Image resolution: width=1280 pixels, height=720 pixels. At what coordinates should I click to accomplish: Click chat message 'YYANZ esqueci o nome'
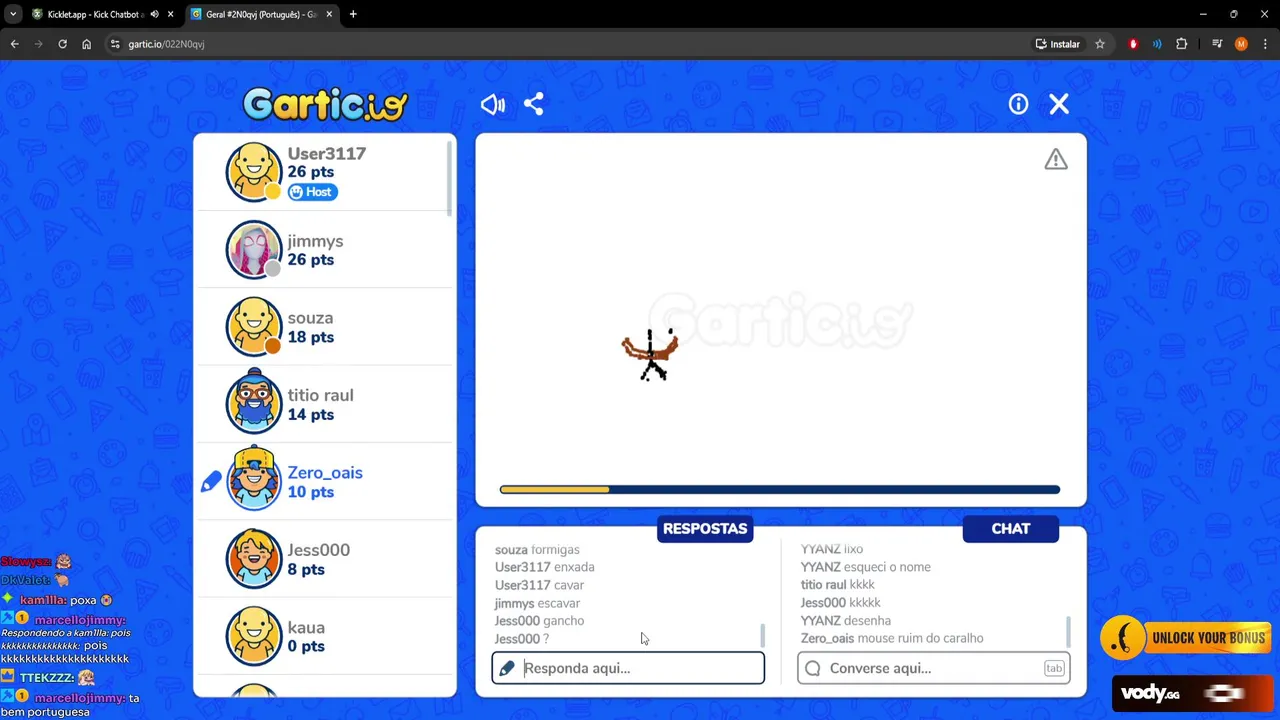click(865, 567)
